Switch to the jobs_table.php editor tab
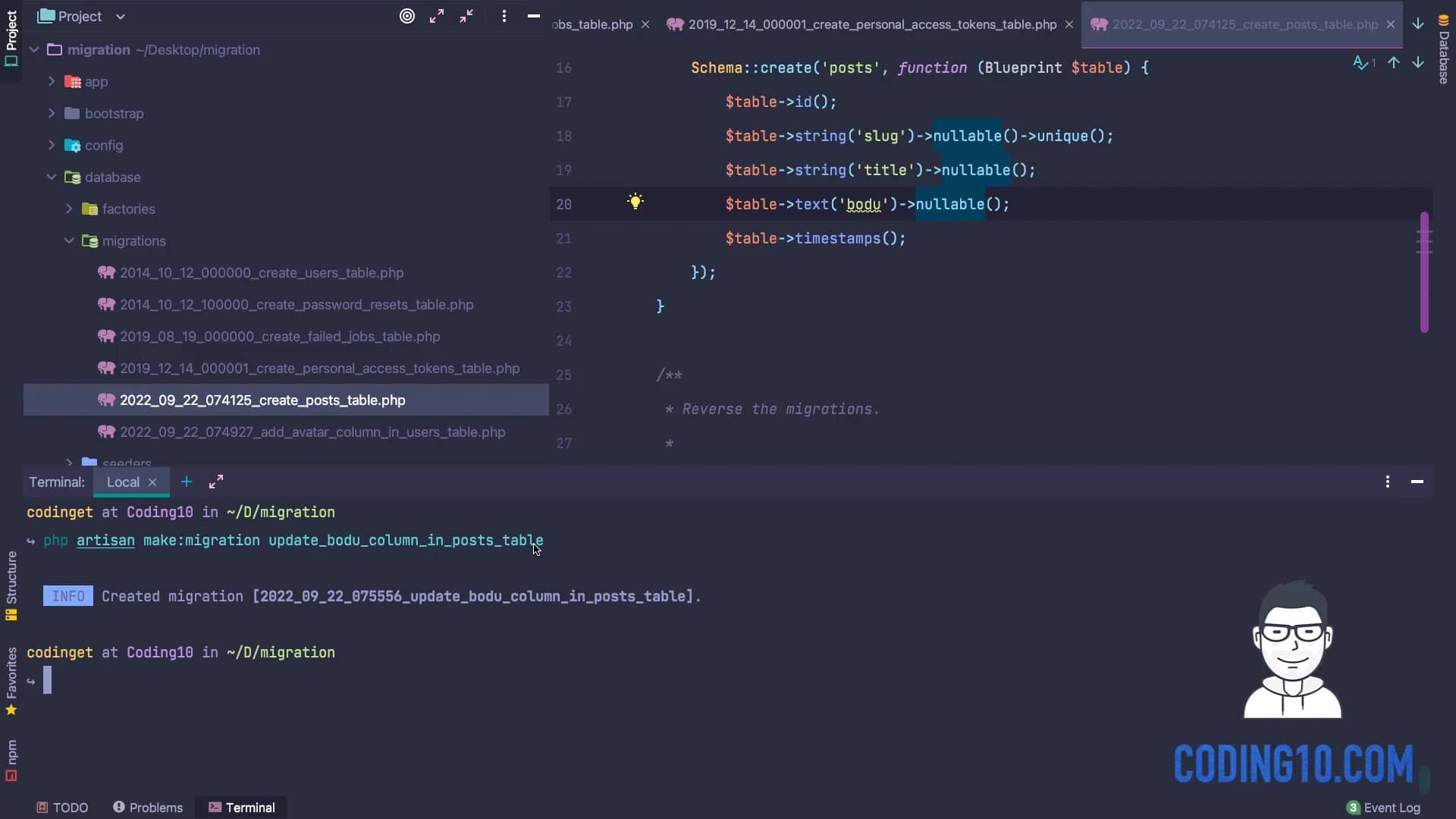 point(592,24)
